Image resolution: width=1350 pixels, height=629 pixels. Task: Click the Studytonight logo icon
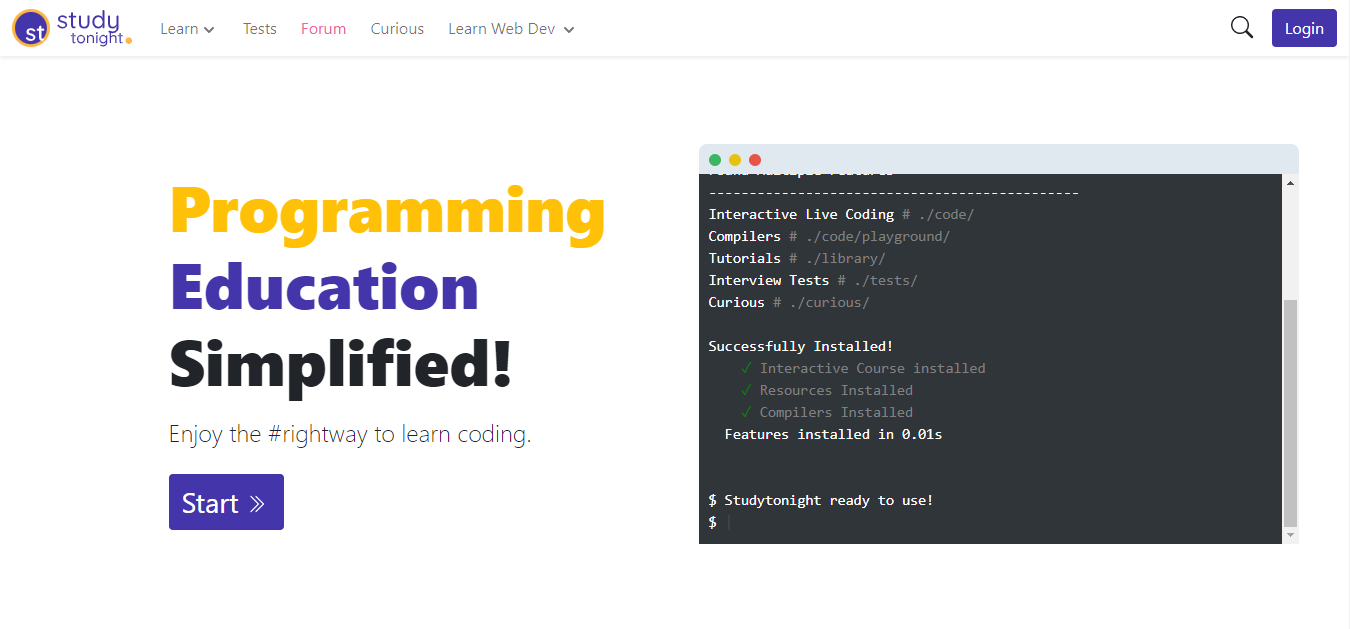pos(32,28)
